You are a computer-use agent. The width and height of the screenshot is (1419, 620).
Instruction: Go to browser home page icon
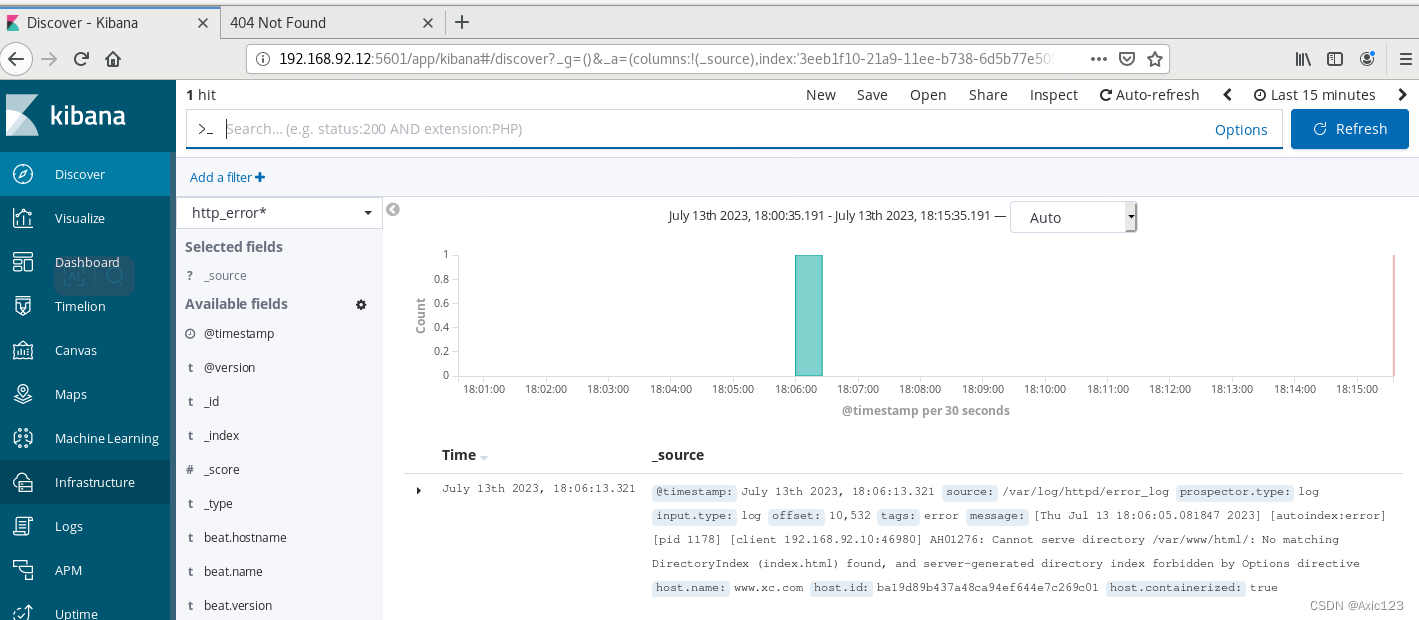[113, 59]
